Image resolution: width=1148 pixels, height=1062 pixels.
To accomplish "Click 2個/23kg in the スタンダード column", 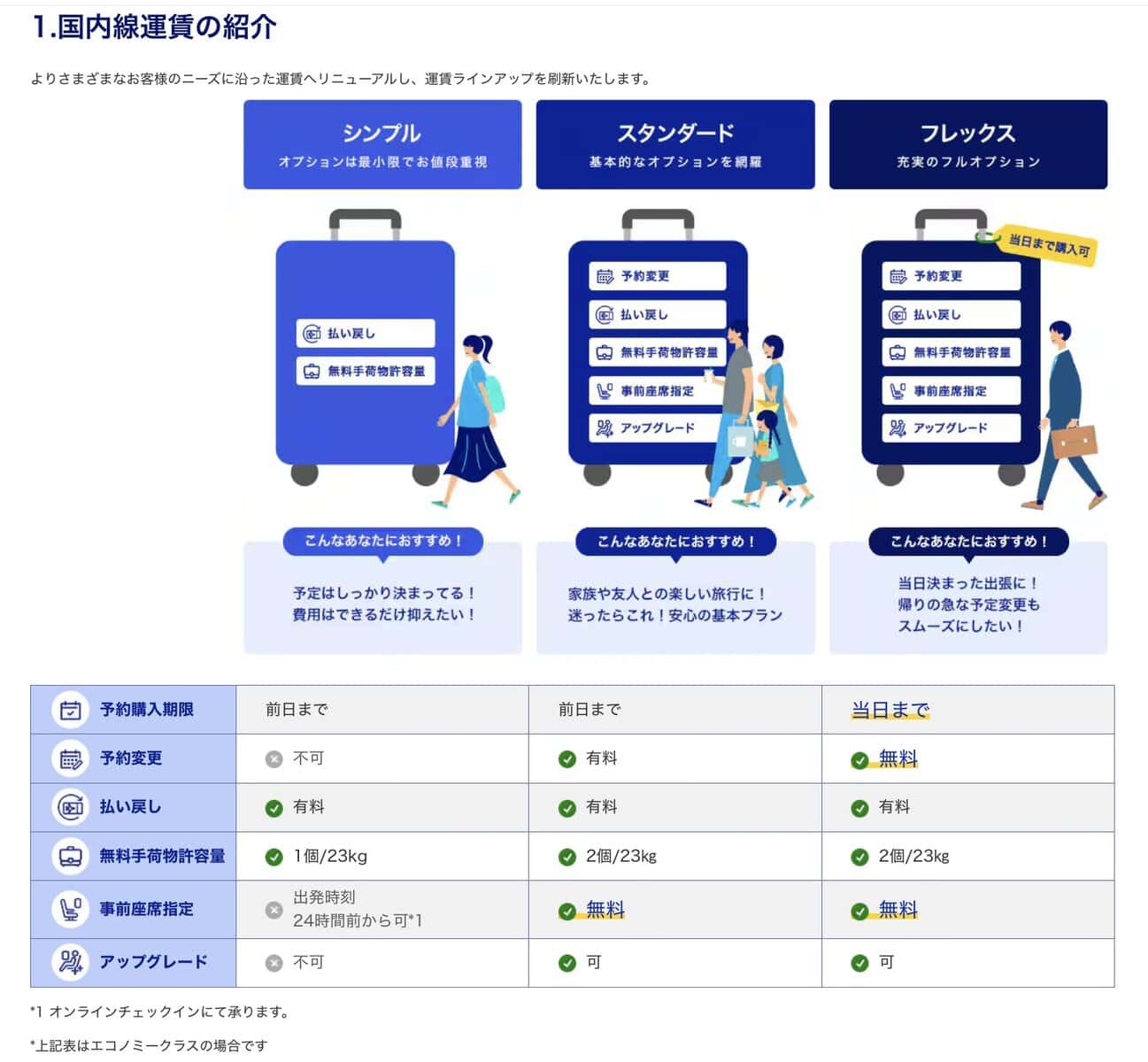I will pos(621,857).
